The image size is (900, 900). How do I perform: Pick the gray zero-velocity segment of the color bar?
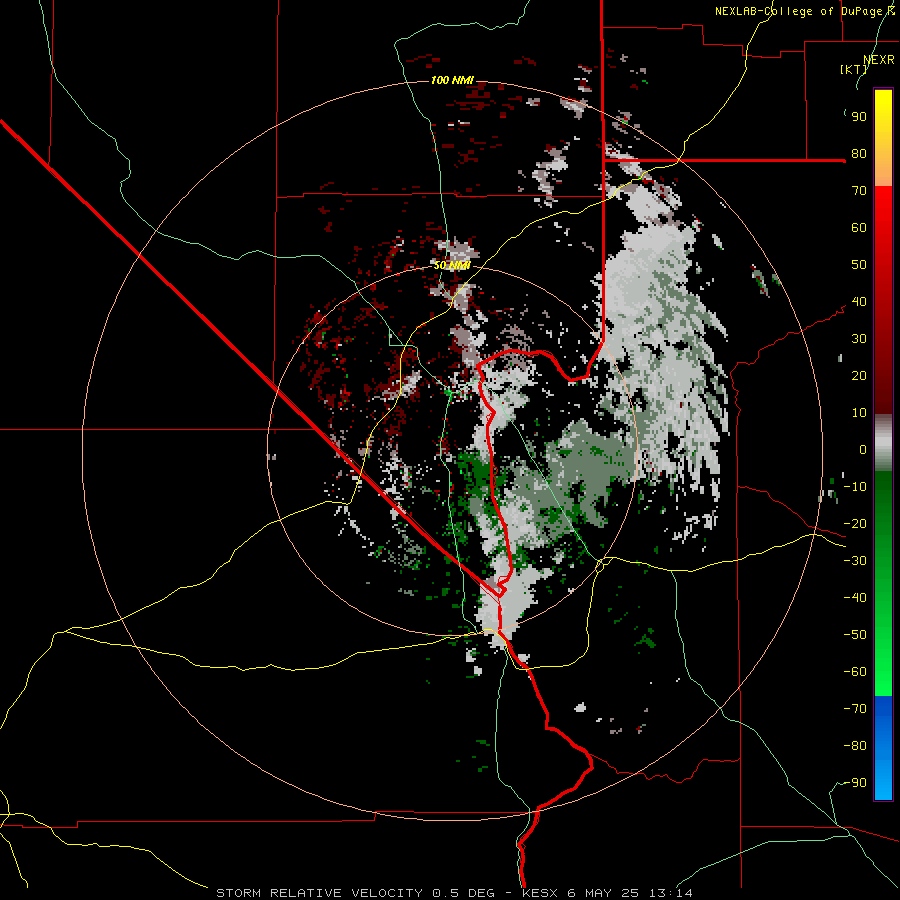click(883, 443)
